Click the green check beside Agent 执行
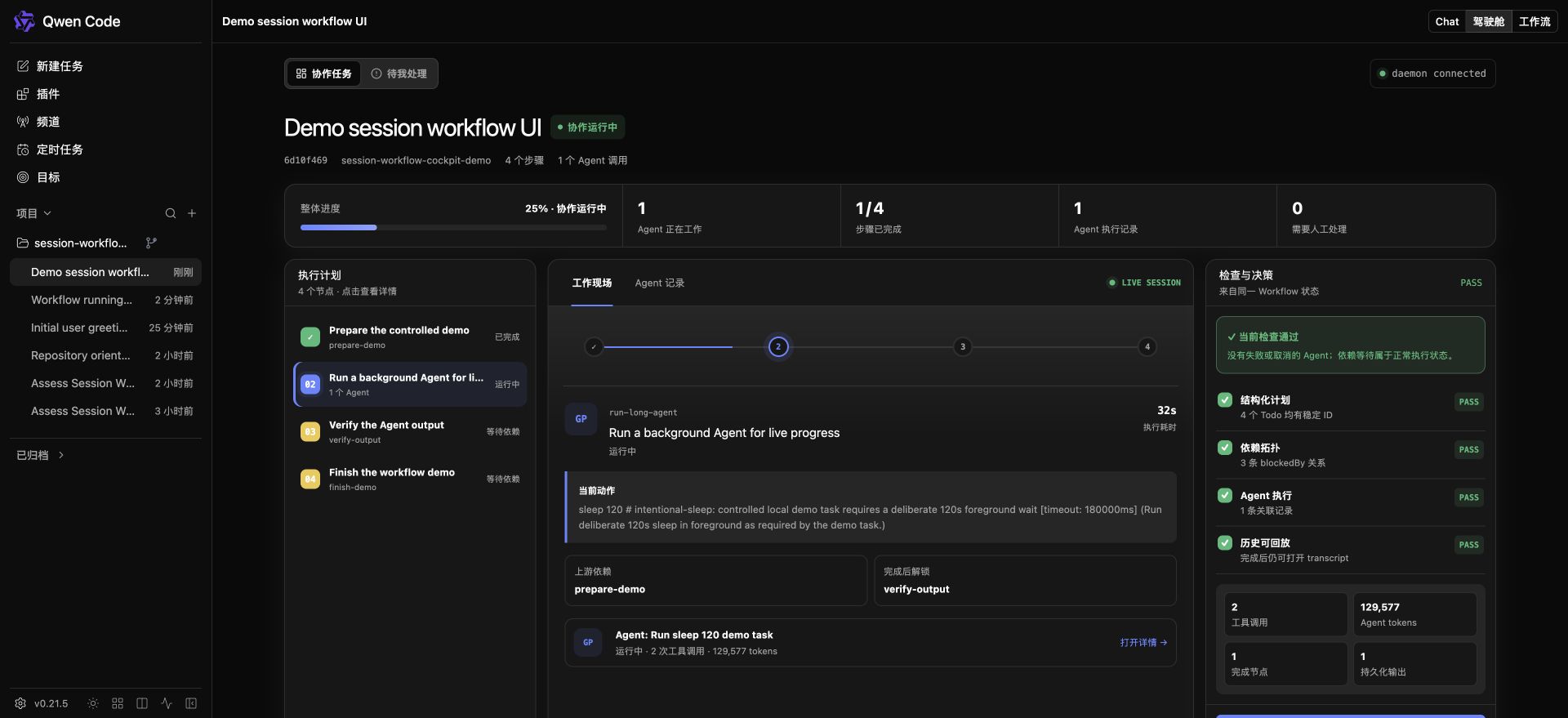The height and width of the screenshot is (718, 1568). click(1225, 495)
